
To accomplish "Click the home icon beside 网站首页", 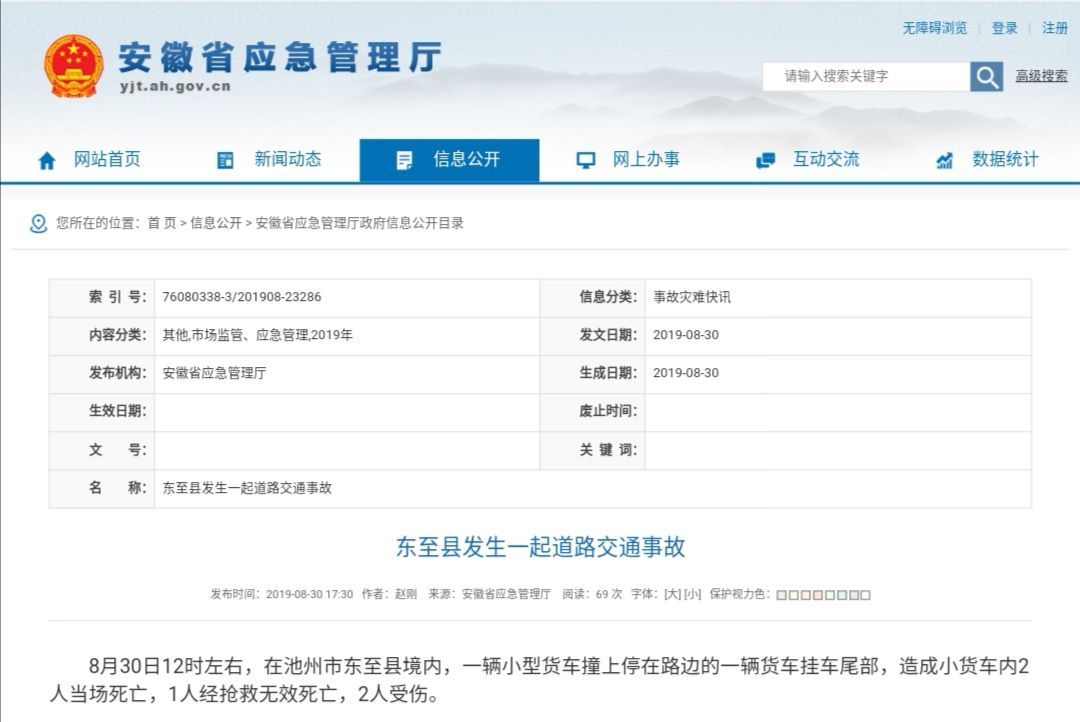I will coord(47,160).
